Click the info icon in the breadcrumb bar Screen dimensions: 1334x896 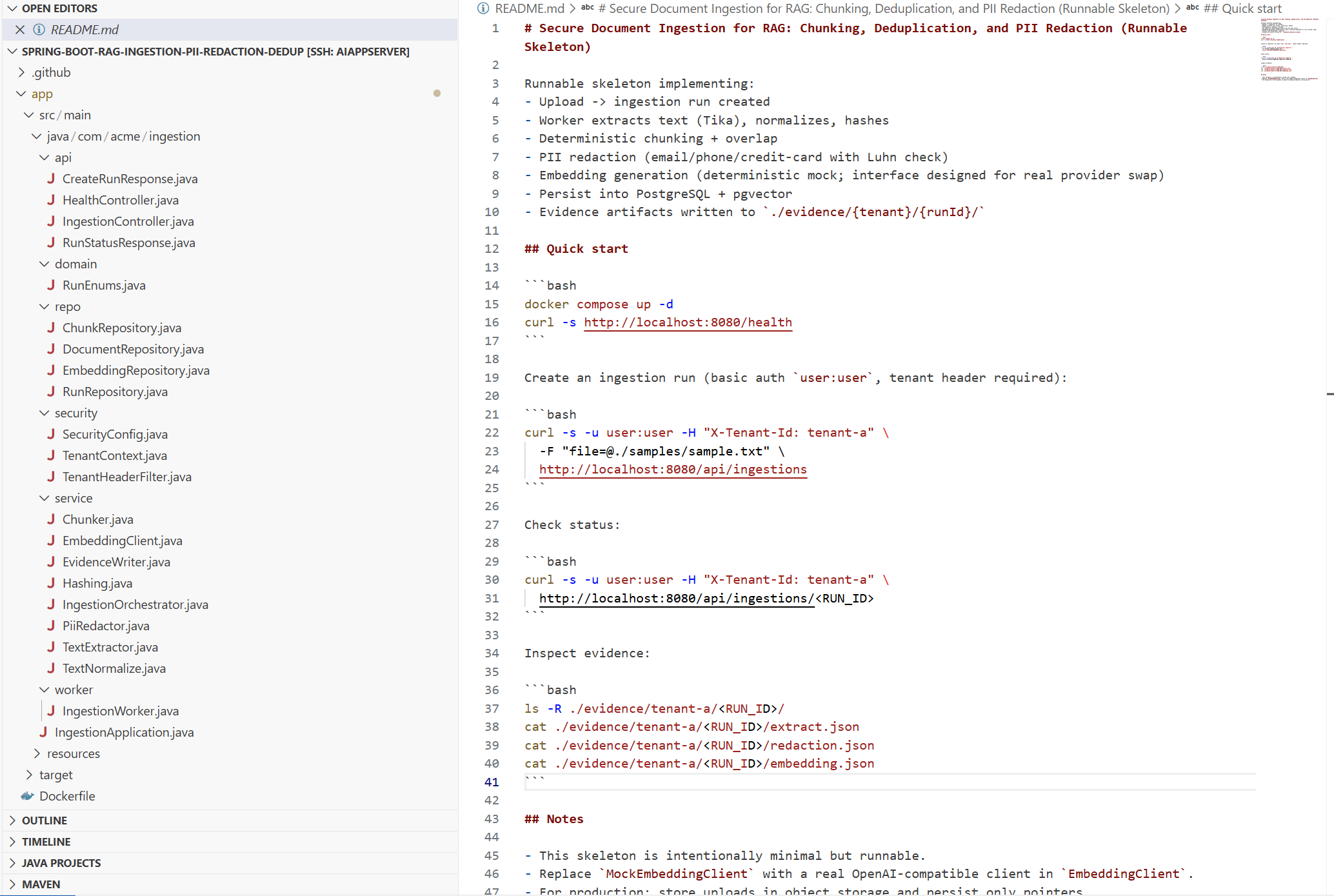coord(483,8)
